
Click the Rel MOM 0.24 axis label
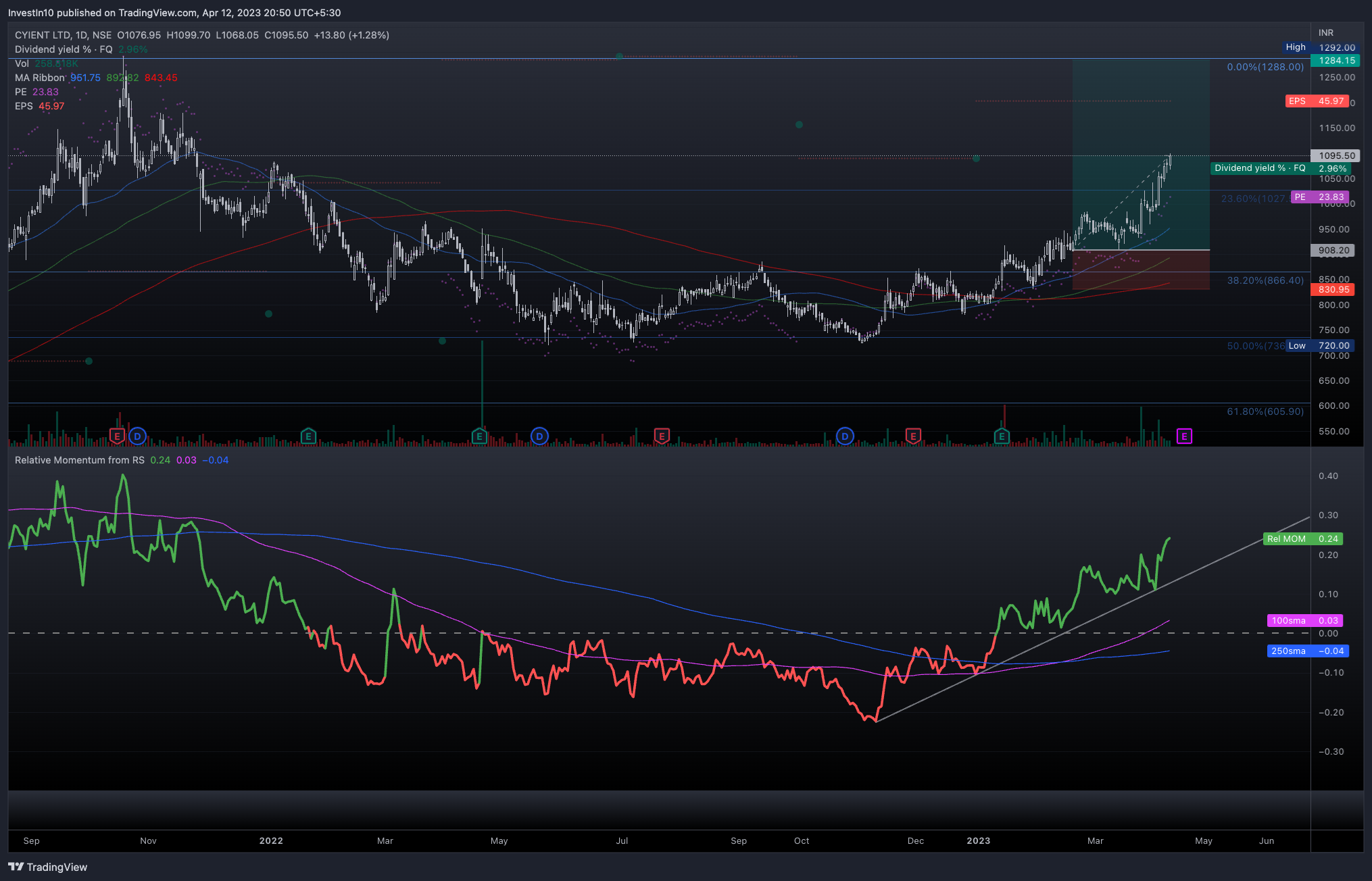tap(1302, 538)
